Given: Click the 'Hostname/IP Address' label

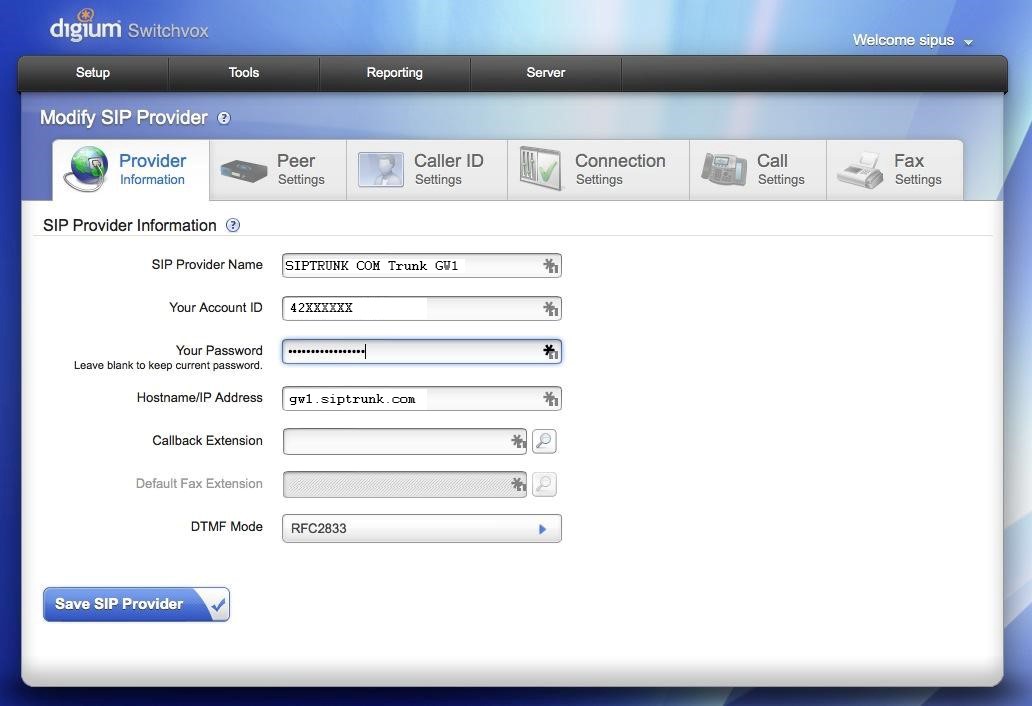Looking at the screenshot, I should pyautogui.click(x=199, y=398).
